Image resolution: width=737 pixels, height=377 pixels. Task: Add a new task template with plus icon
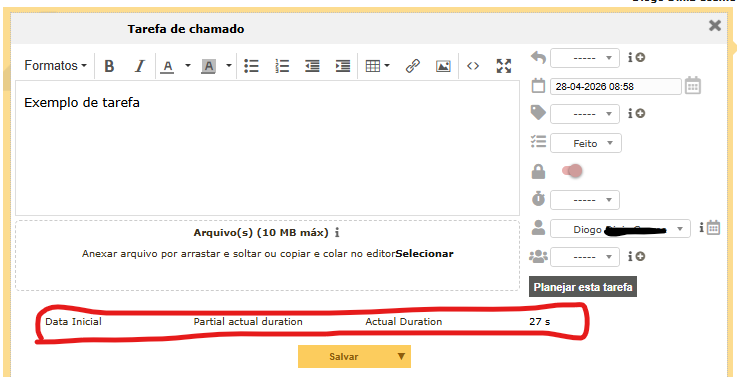pos(640,58)
